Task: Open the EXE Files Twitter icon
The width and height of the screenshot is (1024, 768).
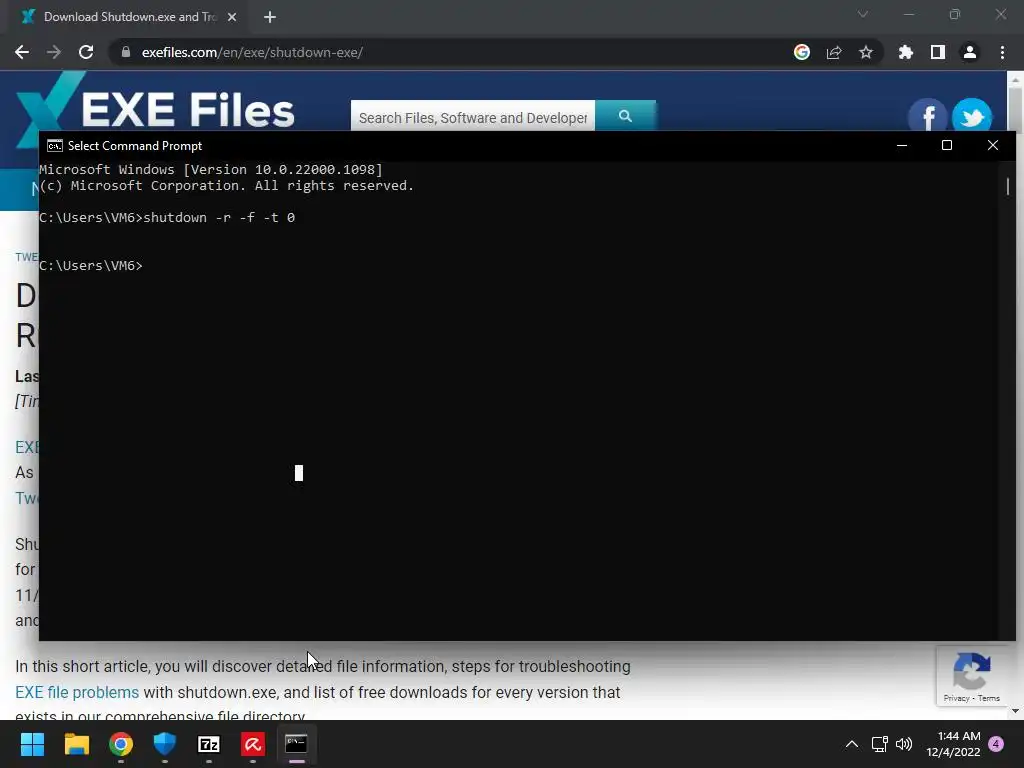Action: click(972, 118)
